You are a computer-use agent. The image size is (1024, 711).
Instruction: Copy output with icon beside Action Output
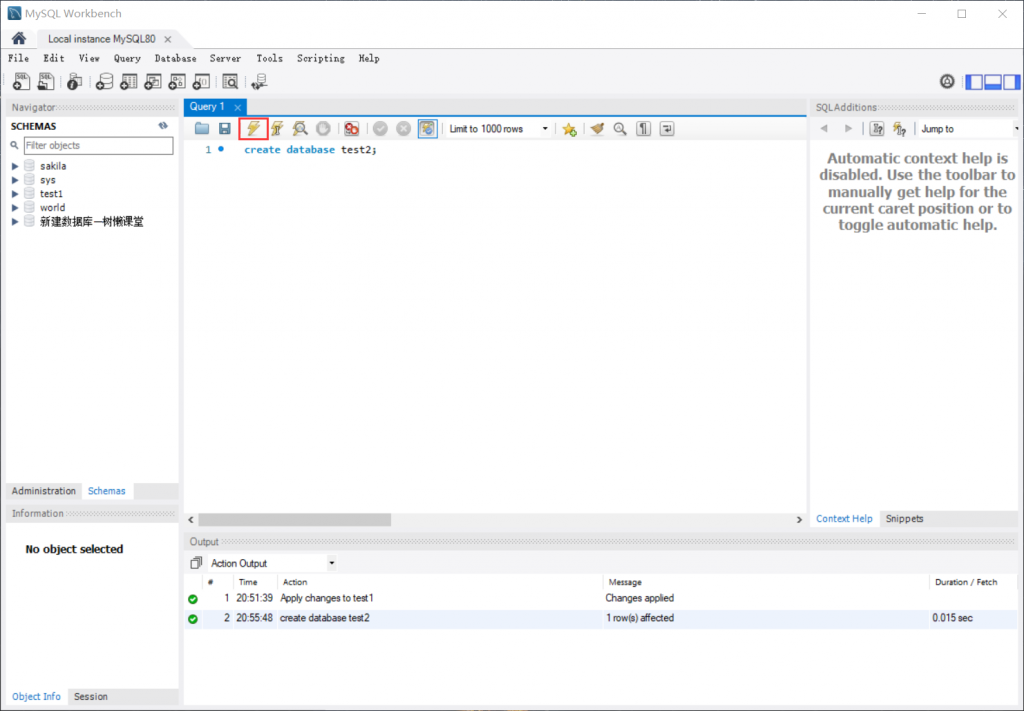(196, 563)
